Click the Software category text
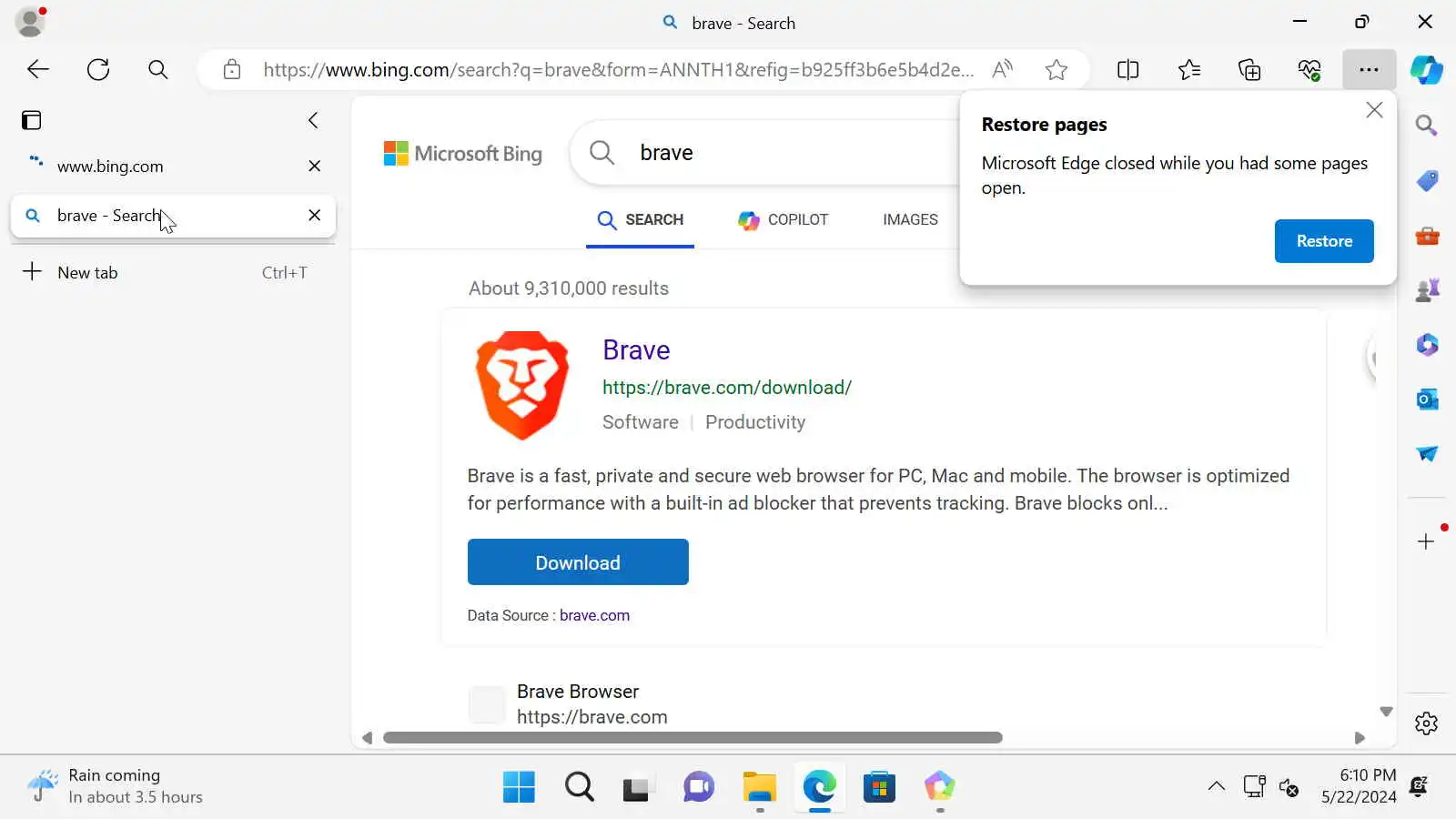 point(641,422)
